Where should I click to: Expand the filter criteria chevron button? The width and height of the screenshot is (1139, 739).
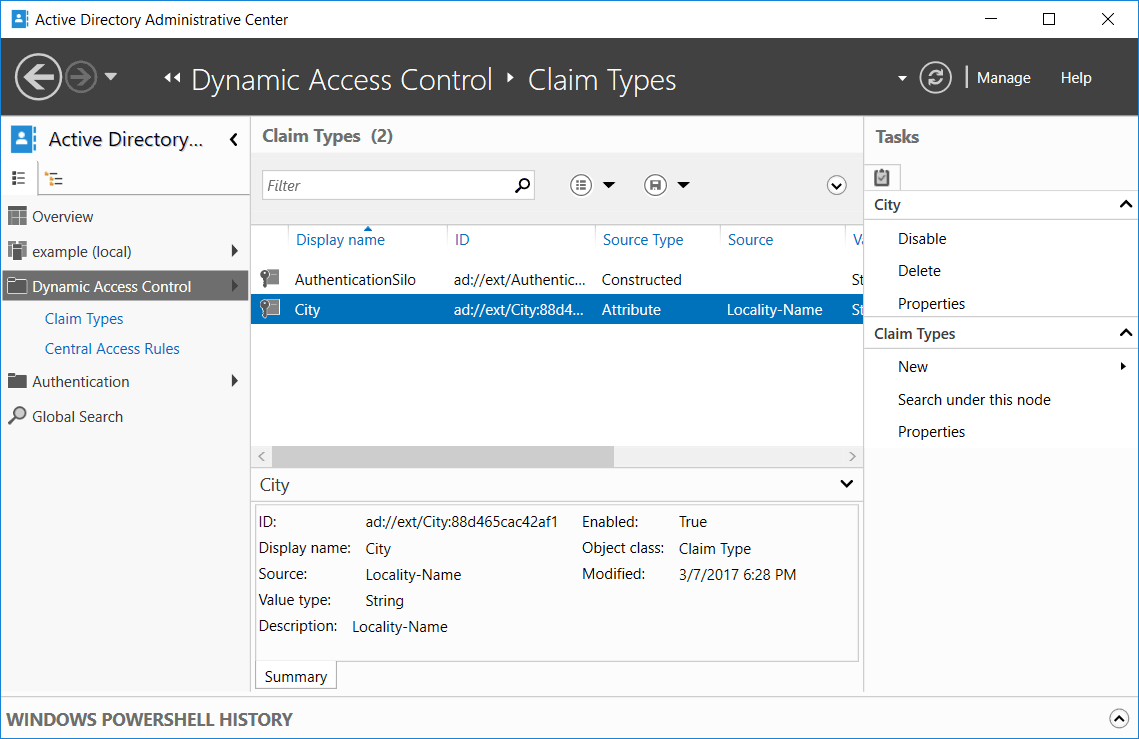click(x=836, y=185)
